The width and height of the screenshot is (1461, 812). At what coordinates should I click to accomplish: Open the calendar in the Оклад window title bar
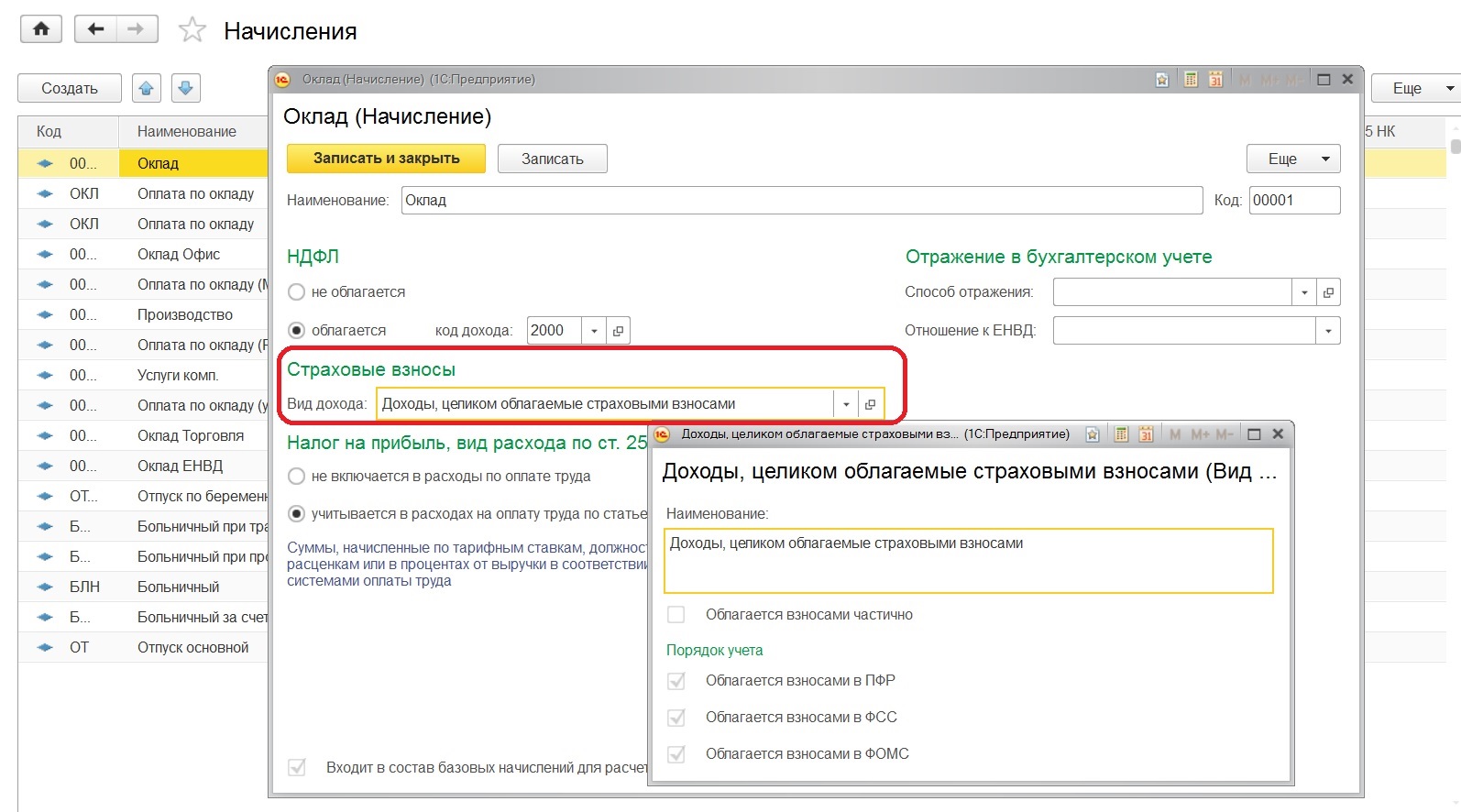tap(1215, 80)
